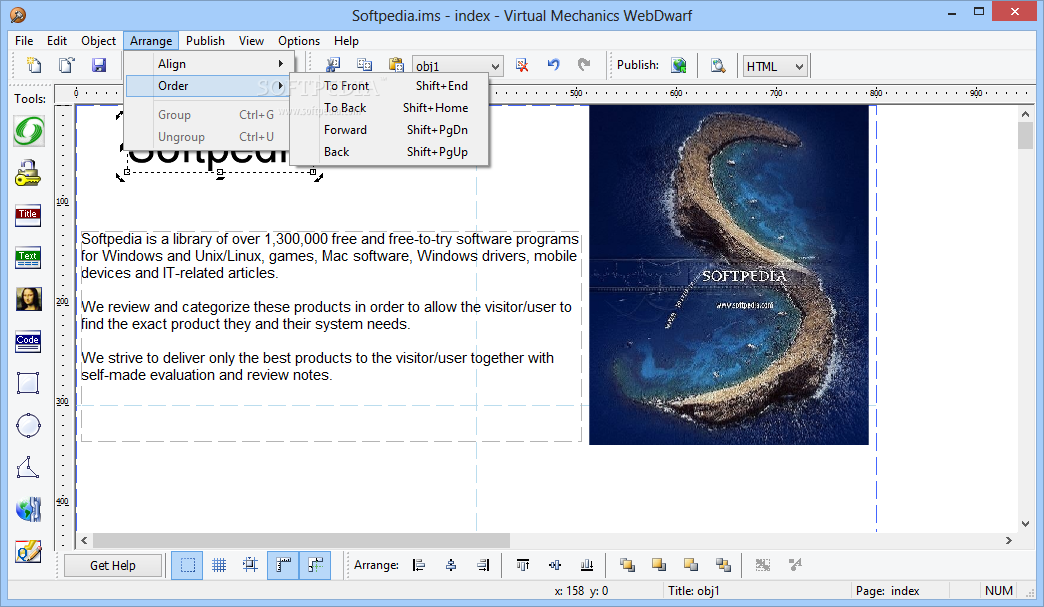
Task: Choose Back from Order submenu
Action: point(390,152)
